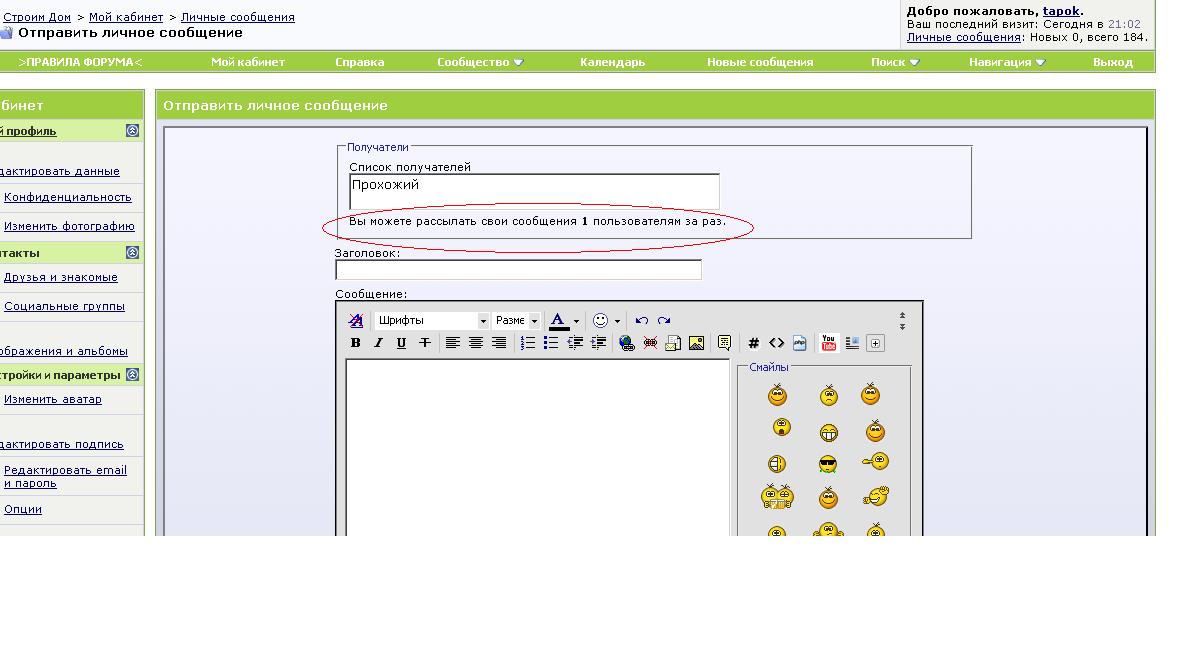Open Новые сообщения in navbar

(759, 62)
